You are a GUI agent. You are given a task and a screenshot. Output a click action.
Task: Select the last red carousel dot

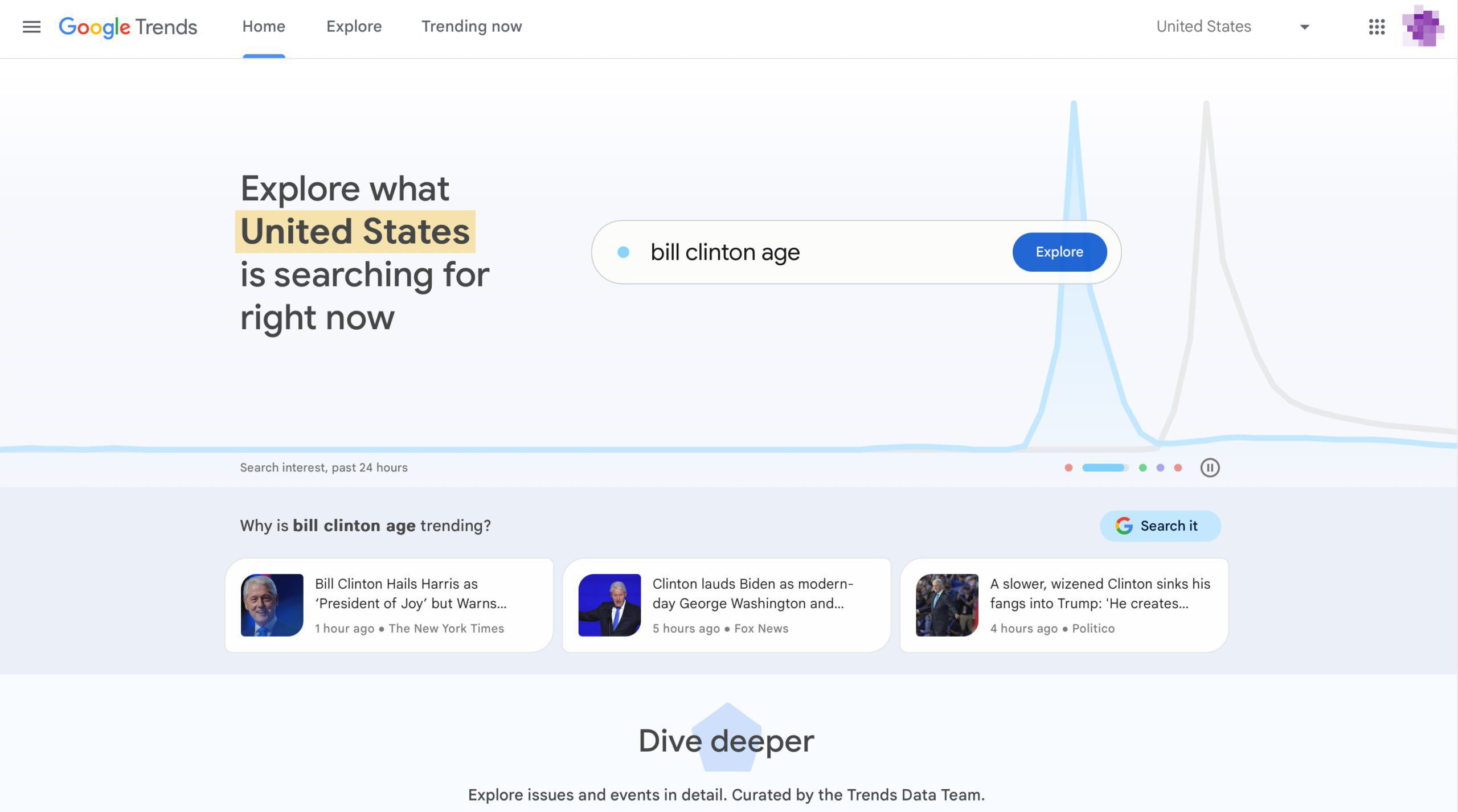click(1178, 467)
